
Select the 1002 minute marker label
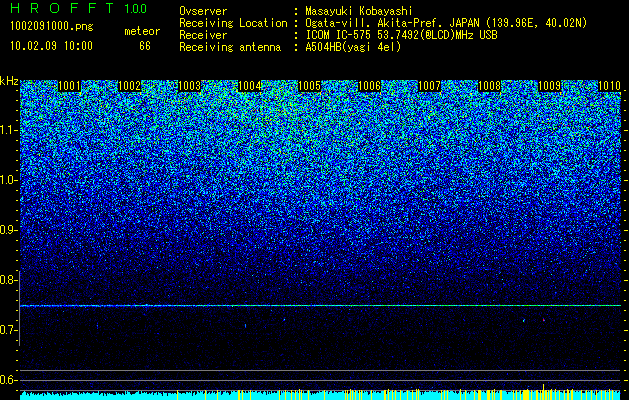pyautogui.click(x=130, y=86)
